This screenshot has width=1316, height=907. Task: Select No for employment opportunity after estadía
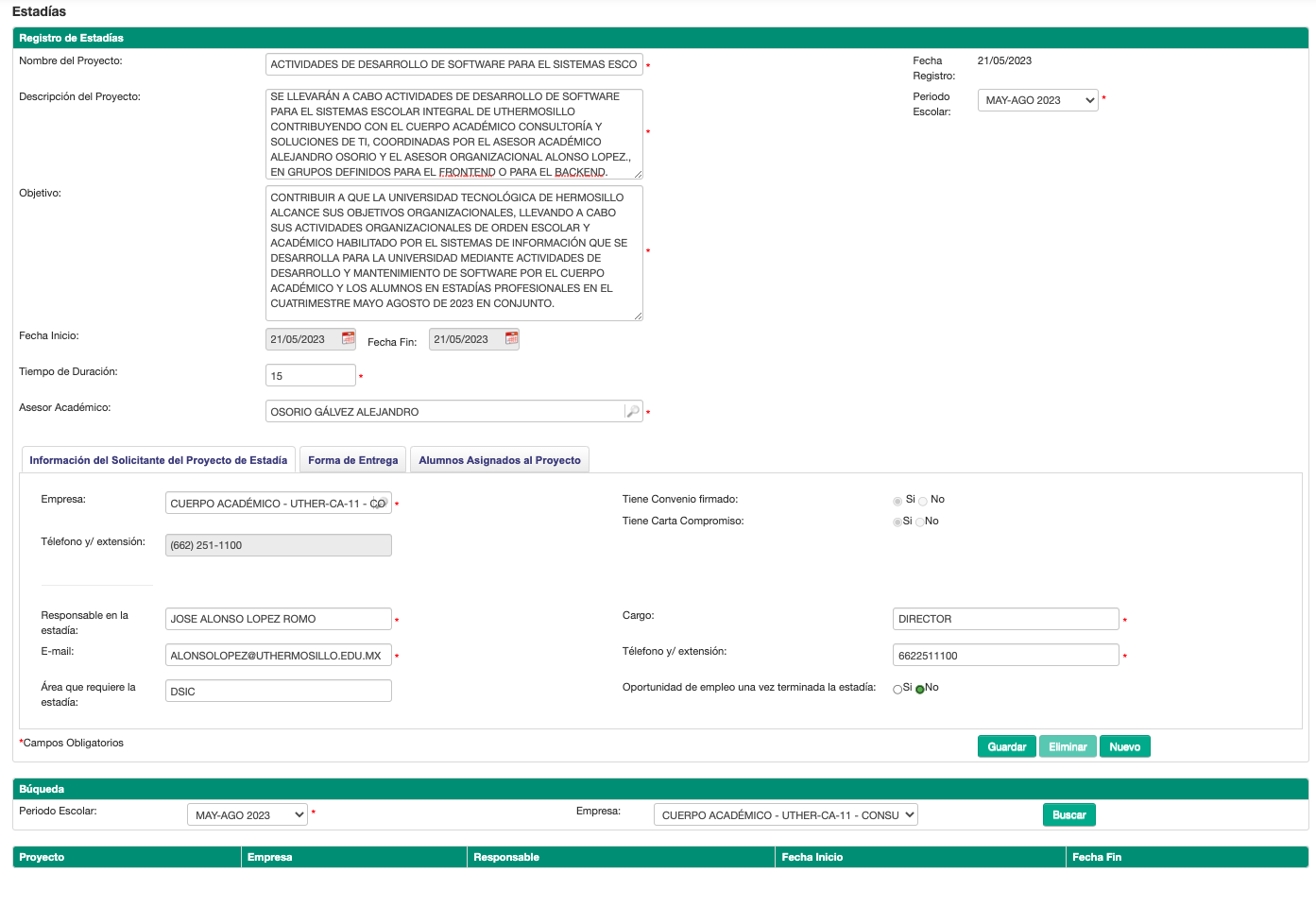920,689
